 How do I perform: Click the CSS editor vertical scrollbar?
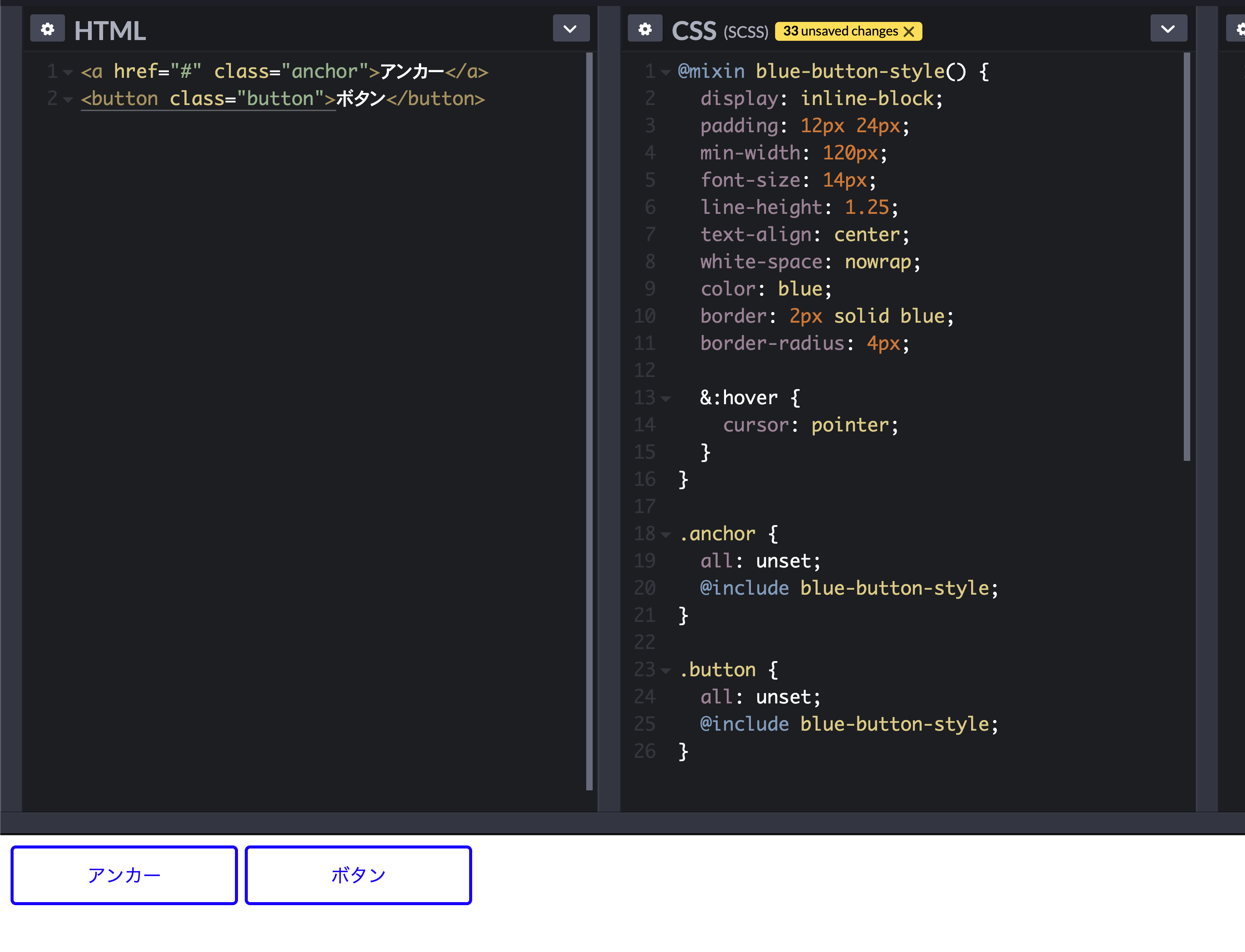[1186, 255]
